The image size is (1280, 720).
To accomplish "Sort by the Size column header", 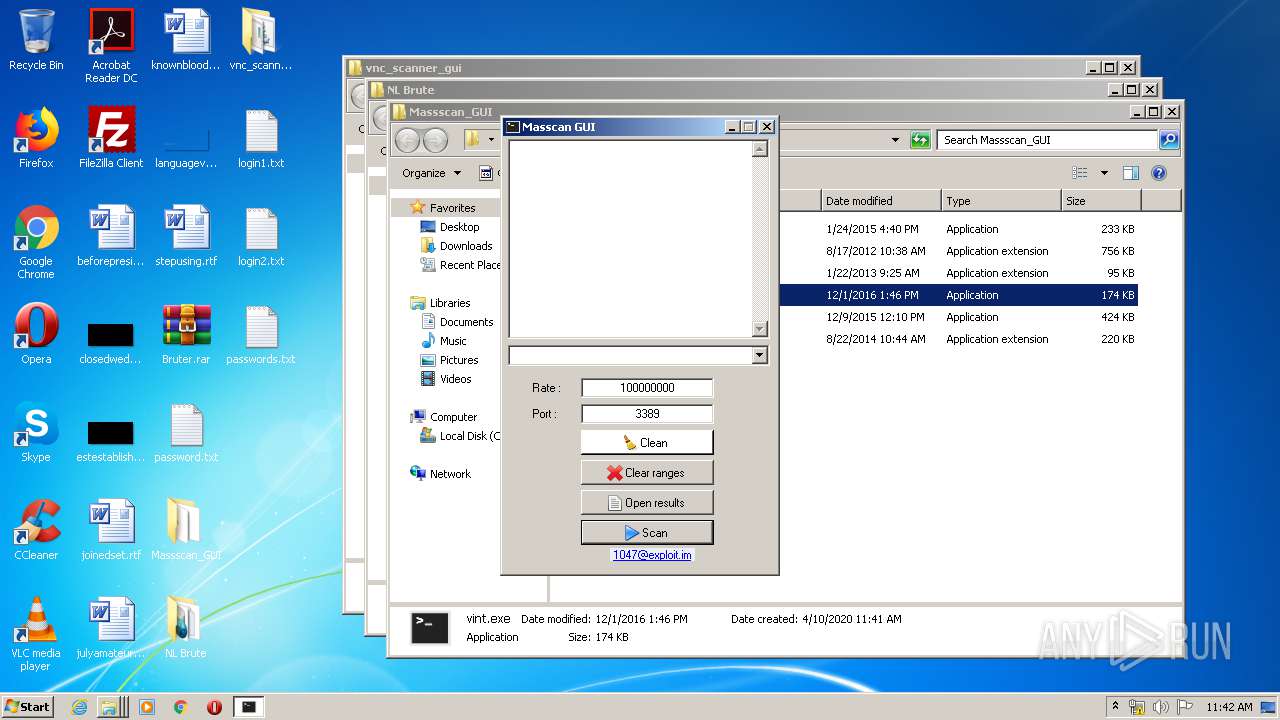I will (x=1101, y=201).
